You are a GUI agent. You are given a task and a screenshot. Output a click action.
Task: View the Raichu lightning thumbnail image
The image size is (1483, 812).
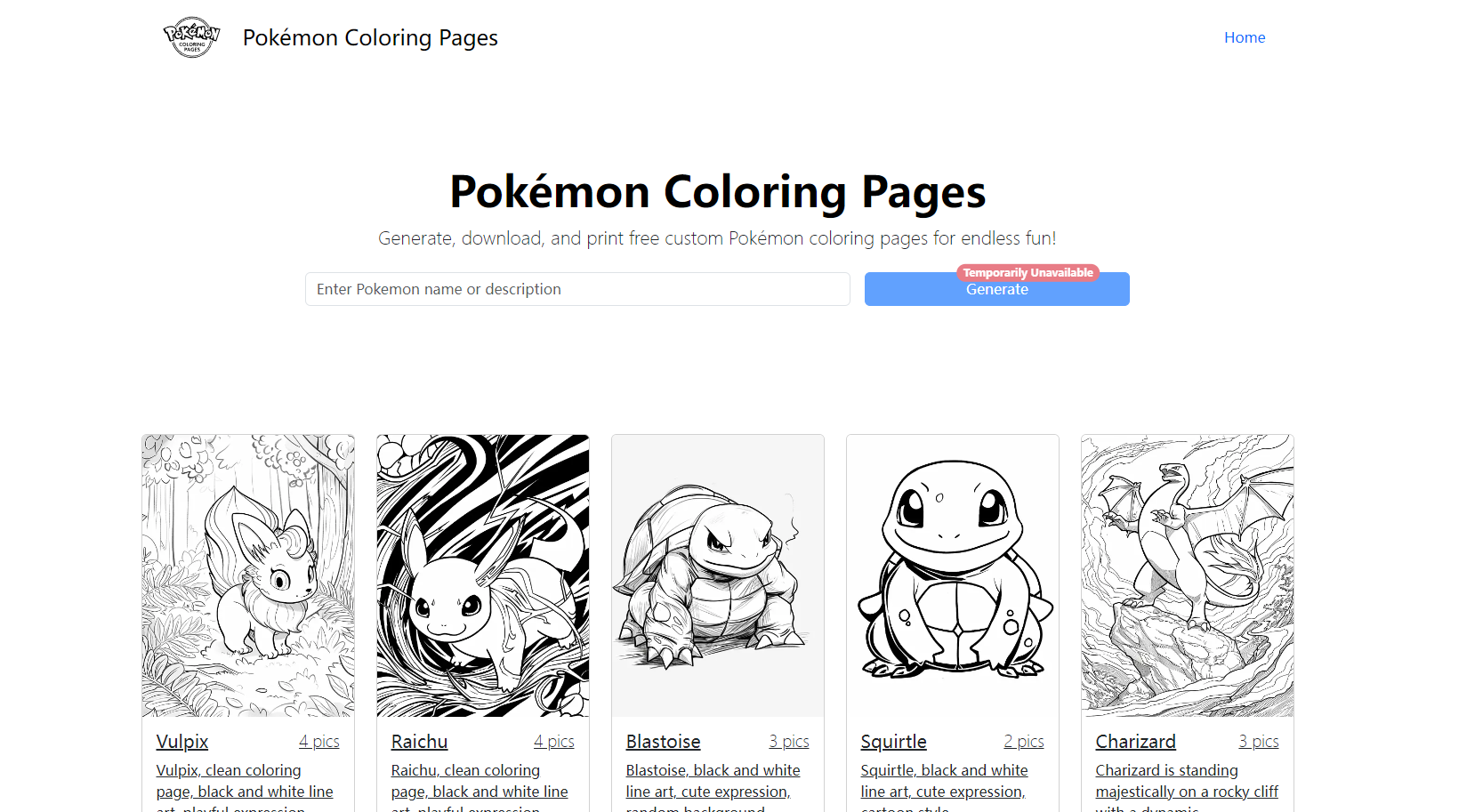tap(482, 575)
